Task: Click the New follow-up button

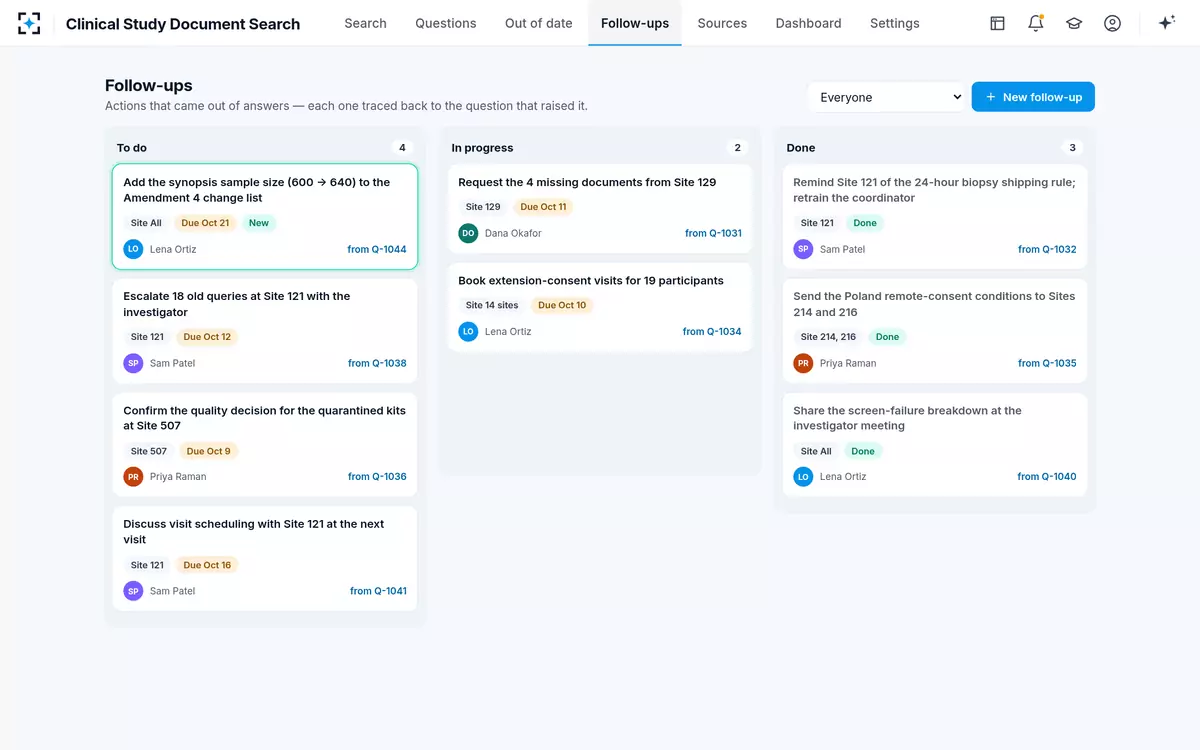Action: point(1033,97)
